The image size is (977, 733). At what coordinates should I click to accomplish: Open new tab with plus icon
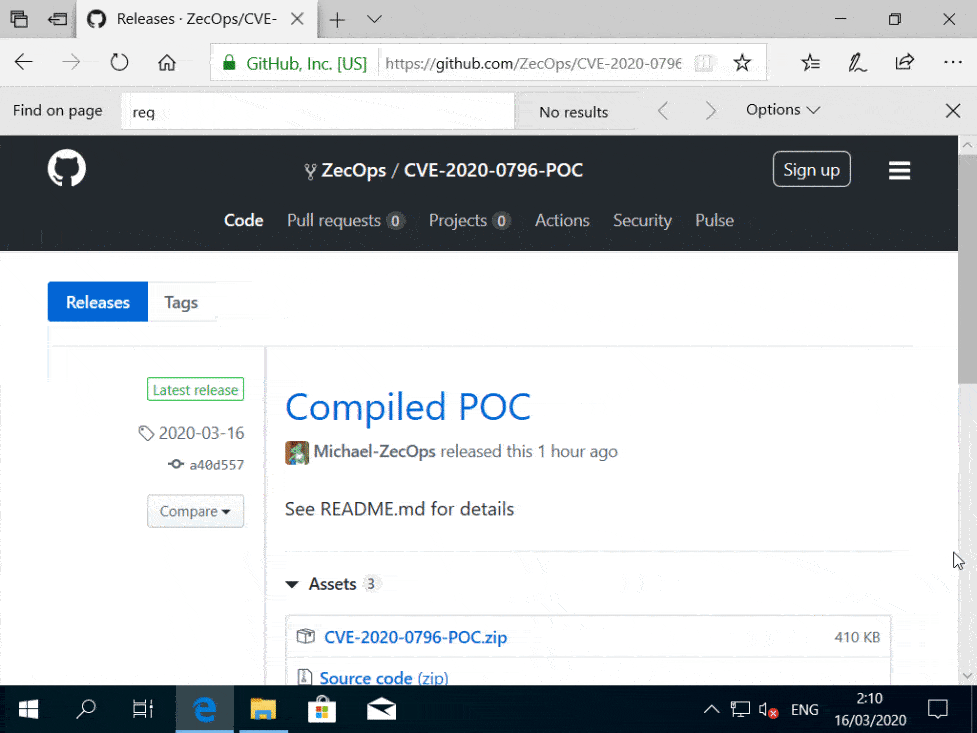337,19
